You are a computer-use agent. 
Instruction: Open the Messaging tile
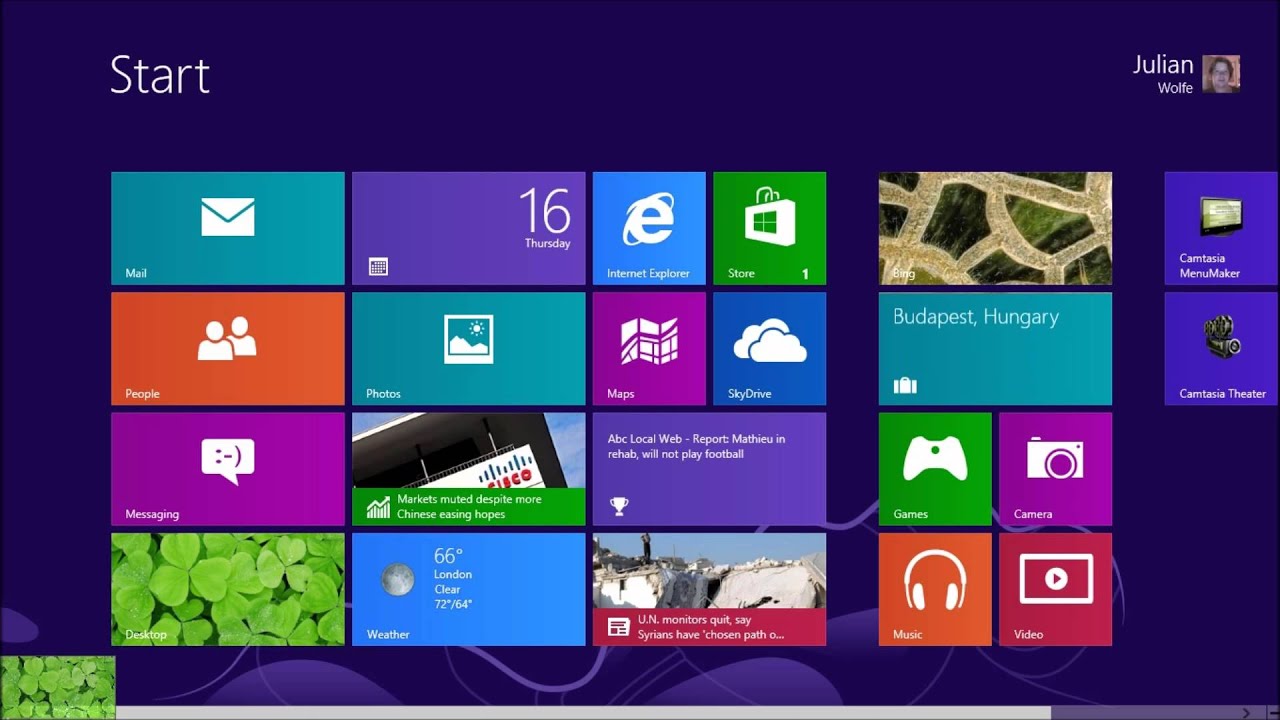pos(228,469)
